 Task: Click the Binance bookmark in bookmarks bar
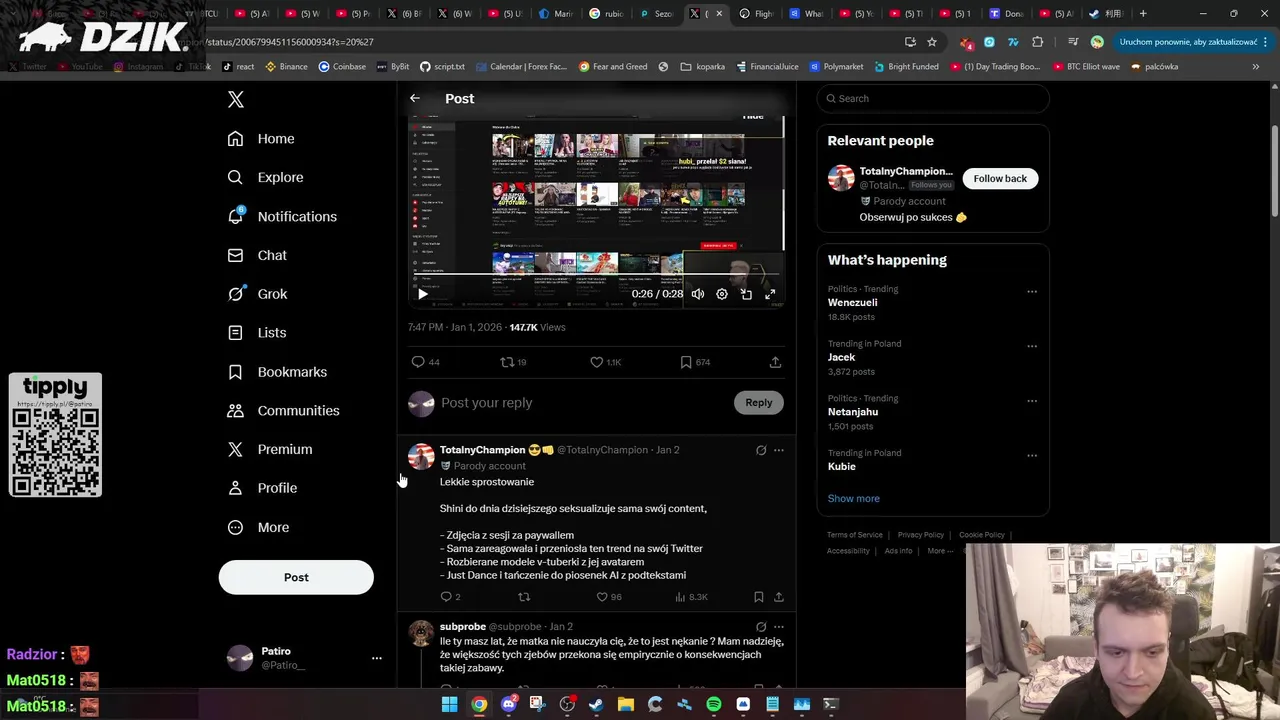click(x=286, y=67)
